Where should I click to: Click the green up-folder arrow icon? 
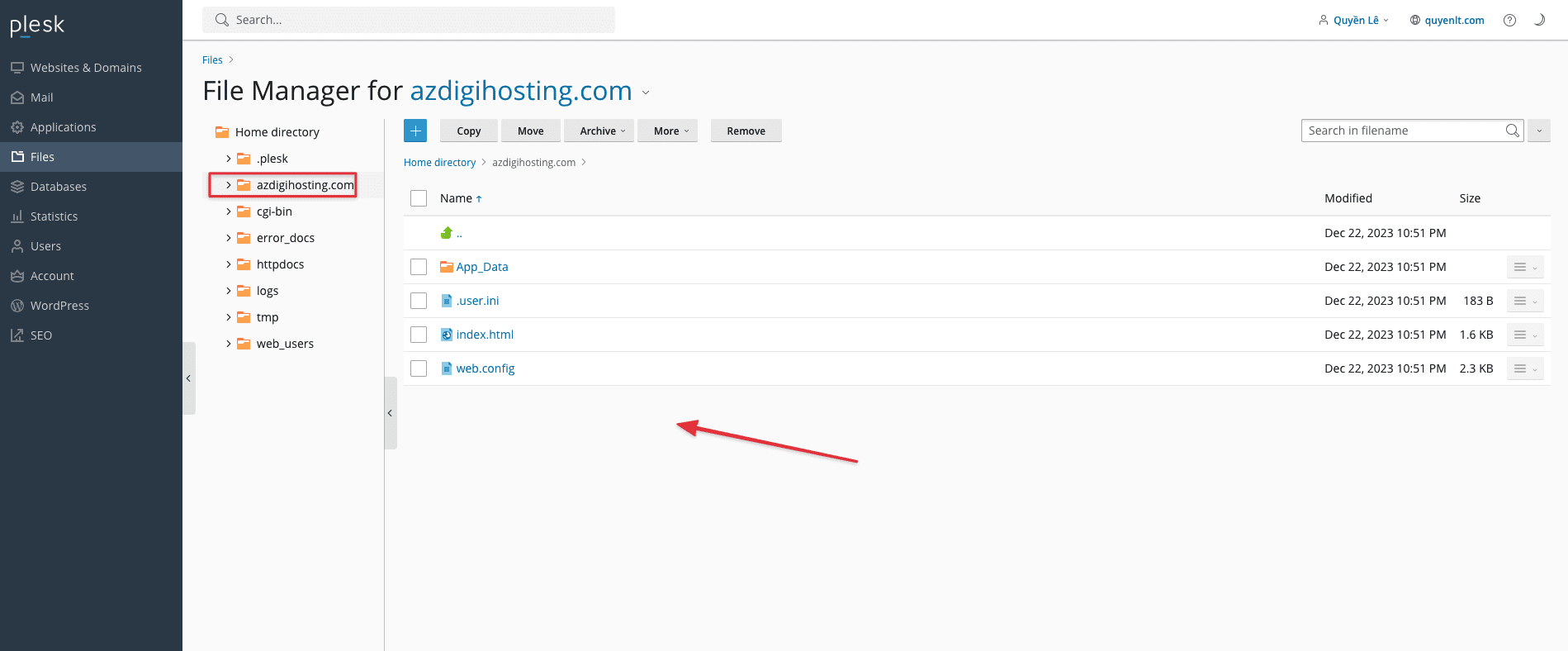[447, 233]
